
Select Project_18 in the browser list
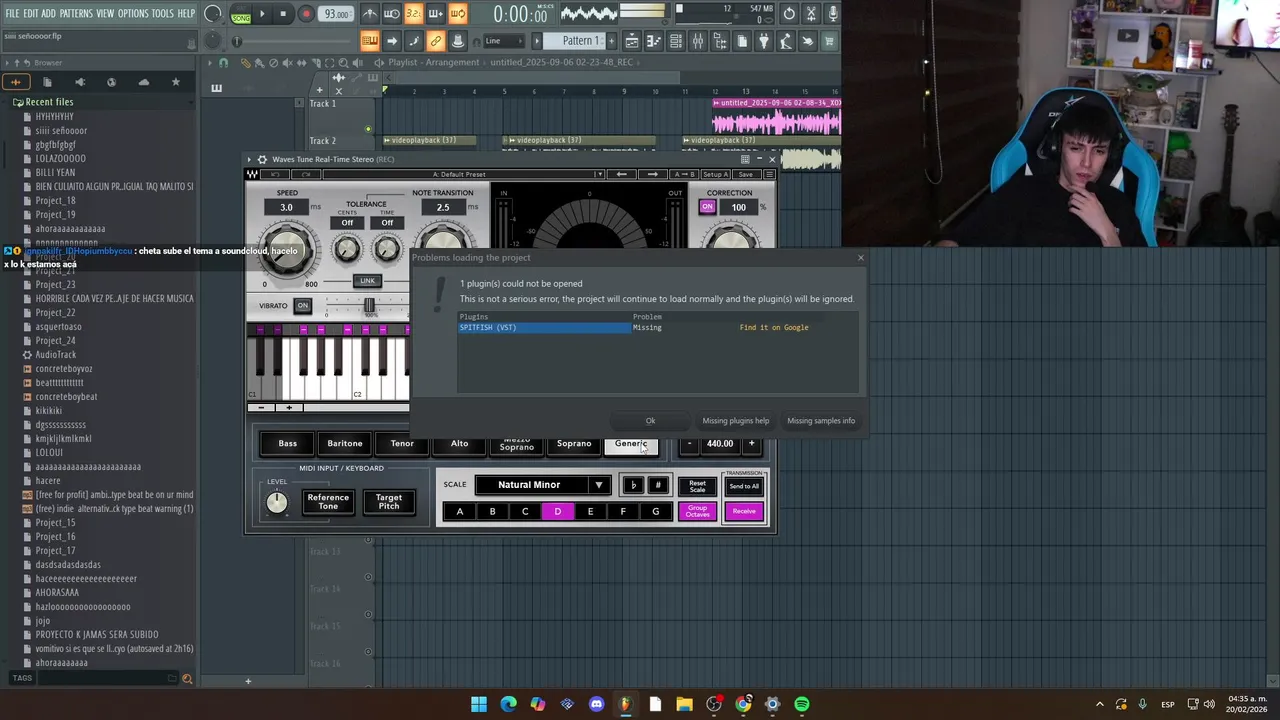pos(55,200)
